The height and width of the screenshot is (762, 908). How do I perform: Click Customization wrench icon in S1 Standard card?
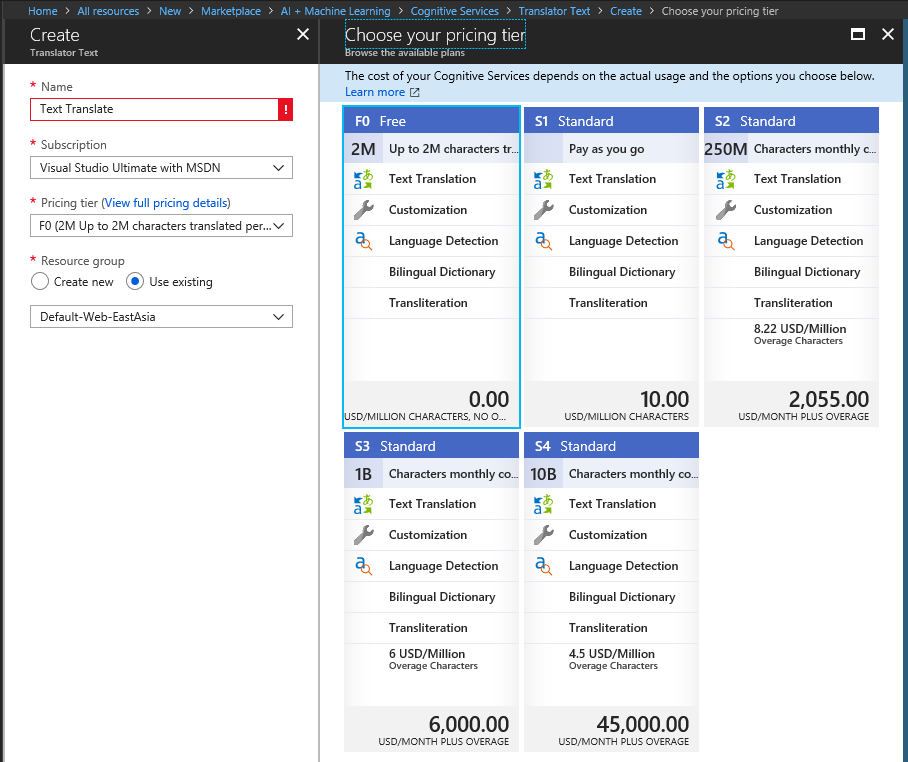click(543, 210)
